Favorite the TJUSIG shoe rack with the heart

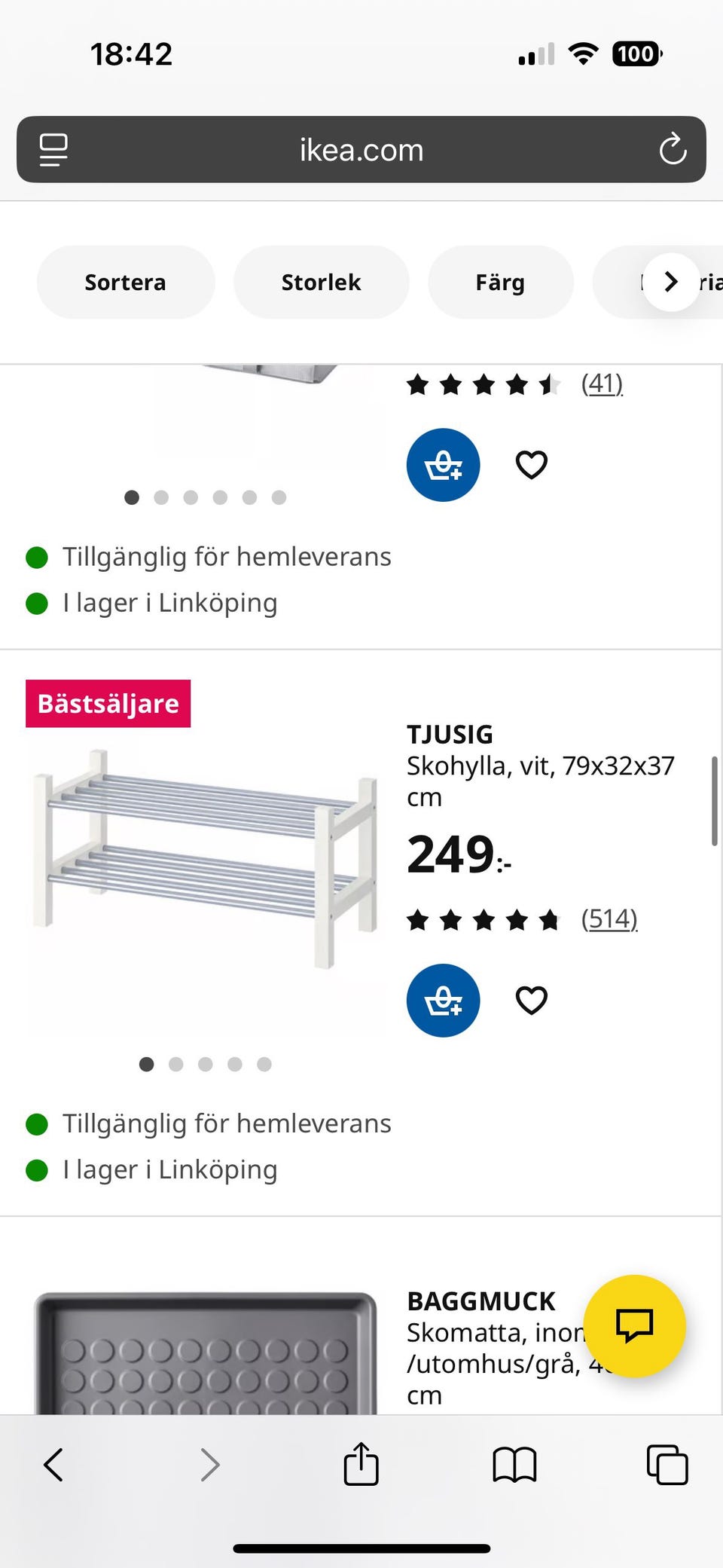coord(531,1001)
